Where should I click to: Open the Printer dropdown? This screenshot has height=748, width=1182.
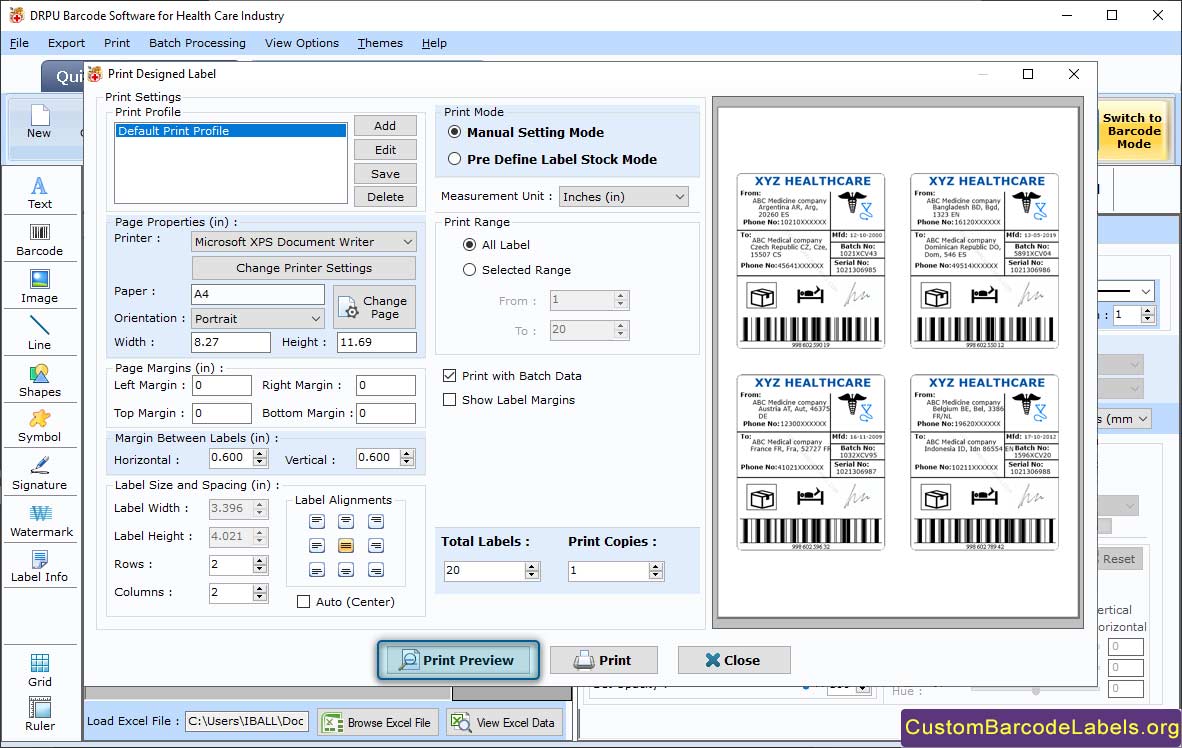[304, 241]
